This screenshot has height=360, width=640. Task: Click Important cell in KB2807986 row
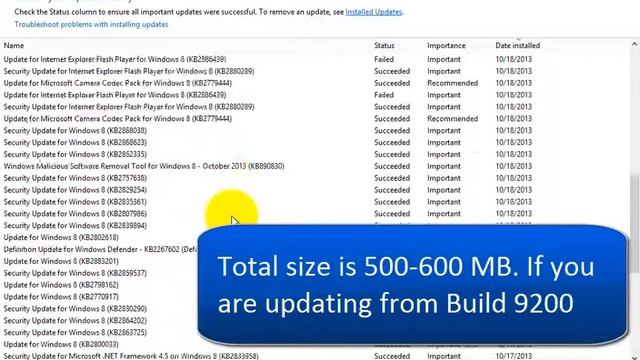coord(444,213)
